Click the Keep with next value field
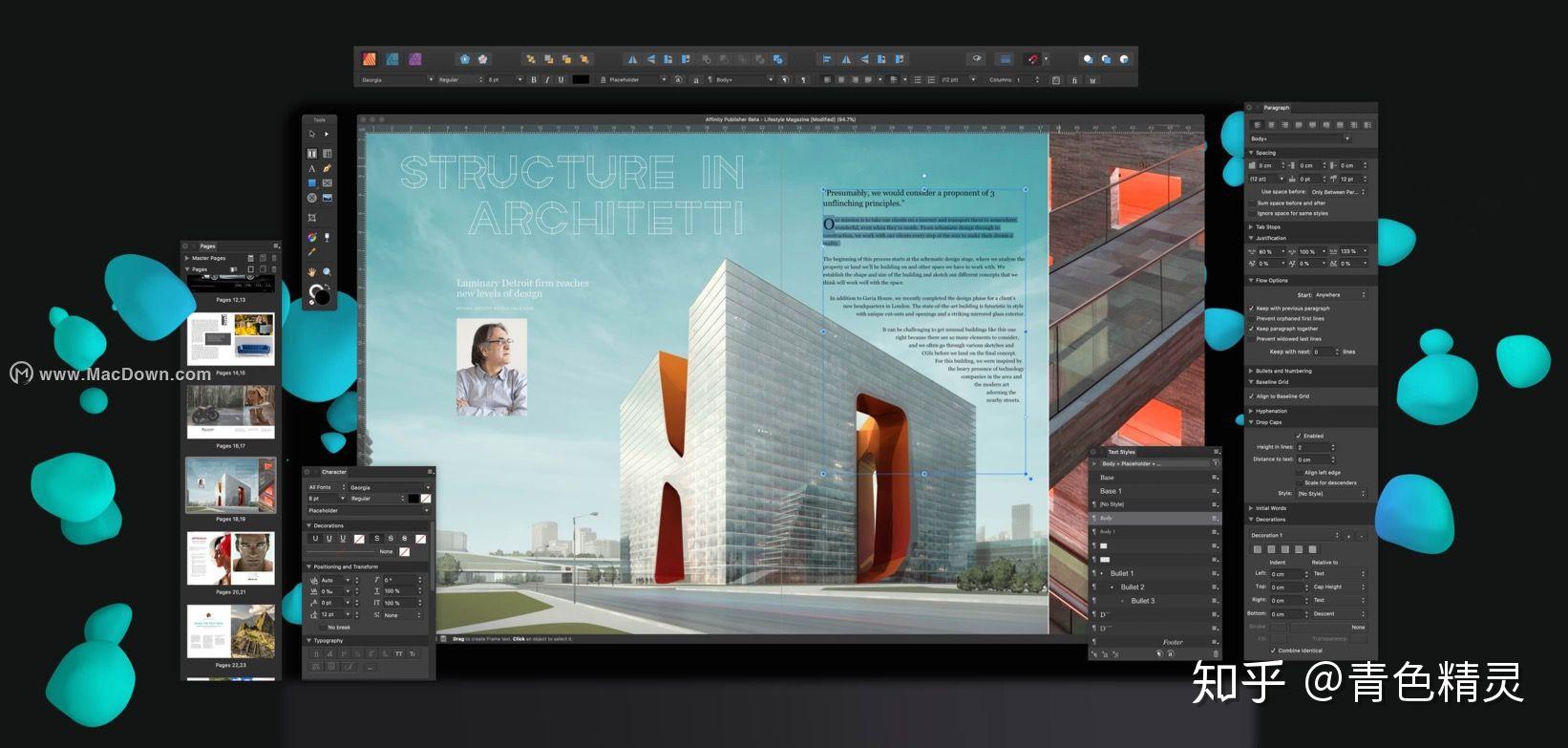Image resolution: width=1568 pixels, height=748 pixels. pos(1323,352)
